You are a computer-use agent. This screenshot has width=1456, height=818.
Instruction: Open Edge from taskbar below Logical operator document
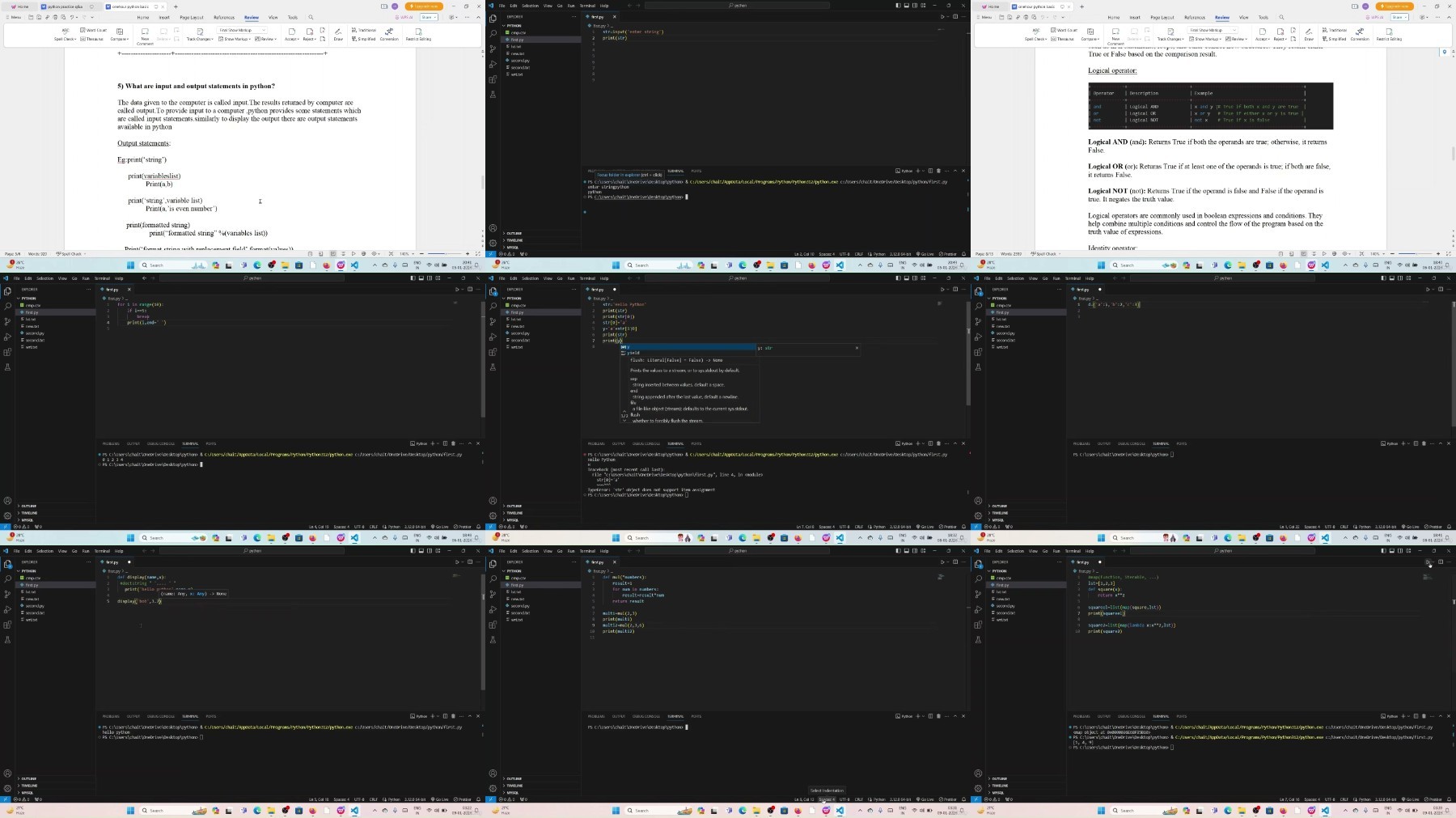coord(1228,265)
